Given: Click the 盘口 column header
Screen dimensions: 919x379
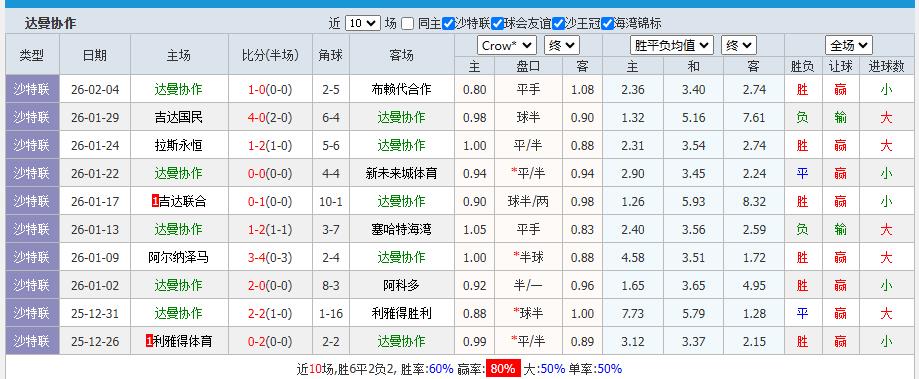Looking at the screenshot, I should 529,66.
